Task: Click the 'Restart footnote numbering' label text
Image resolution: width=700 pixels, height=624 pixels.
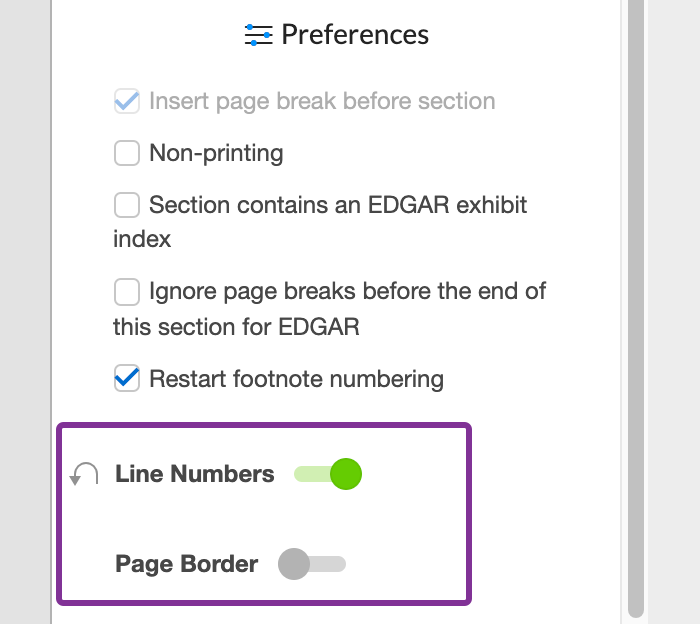Action: 296,379
